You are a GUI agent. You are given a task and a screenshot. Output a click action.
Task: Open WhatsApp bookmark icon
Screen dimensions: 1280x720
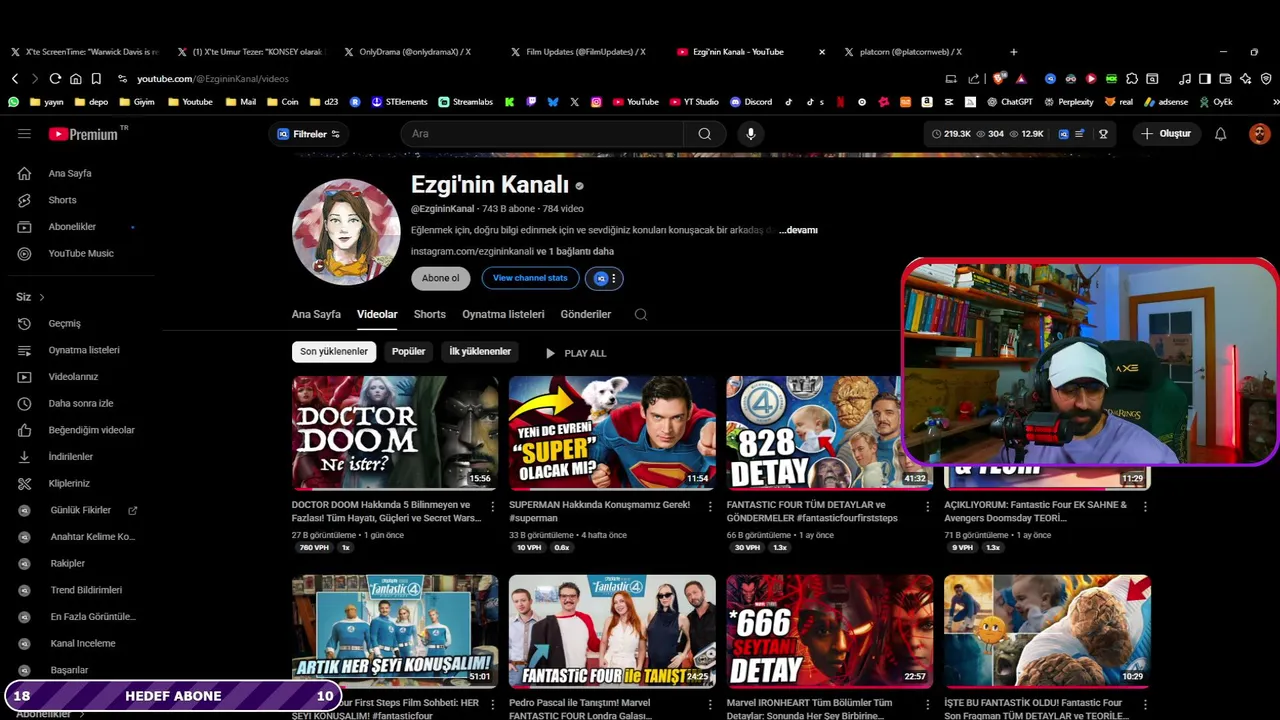click(x=13, y=102)
